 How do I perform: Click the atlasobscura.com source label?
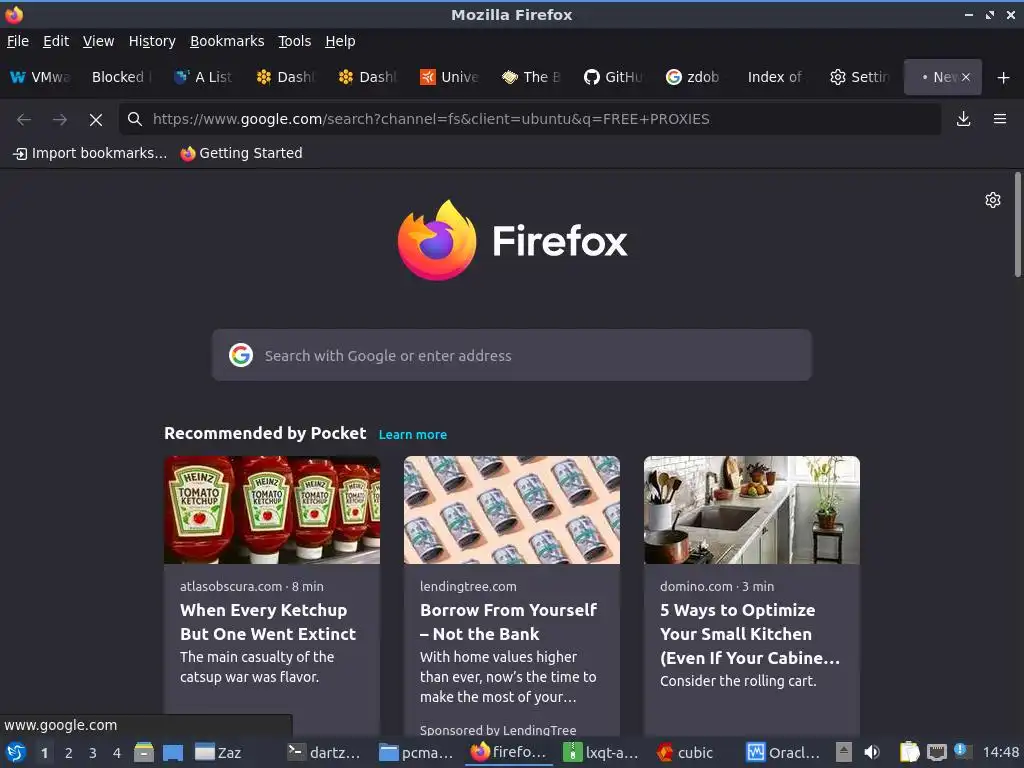[231, 586]
